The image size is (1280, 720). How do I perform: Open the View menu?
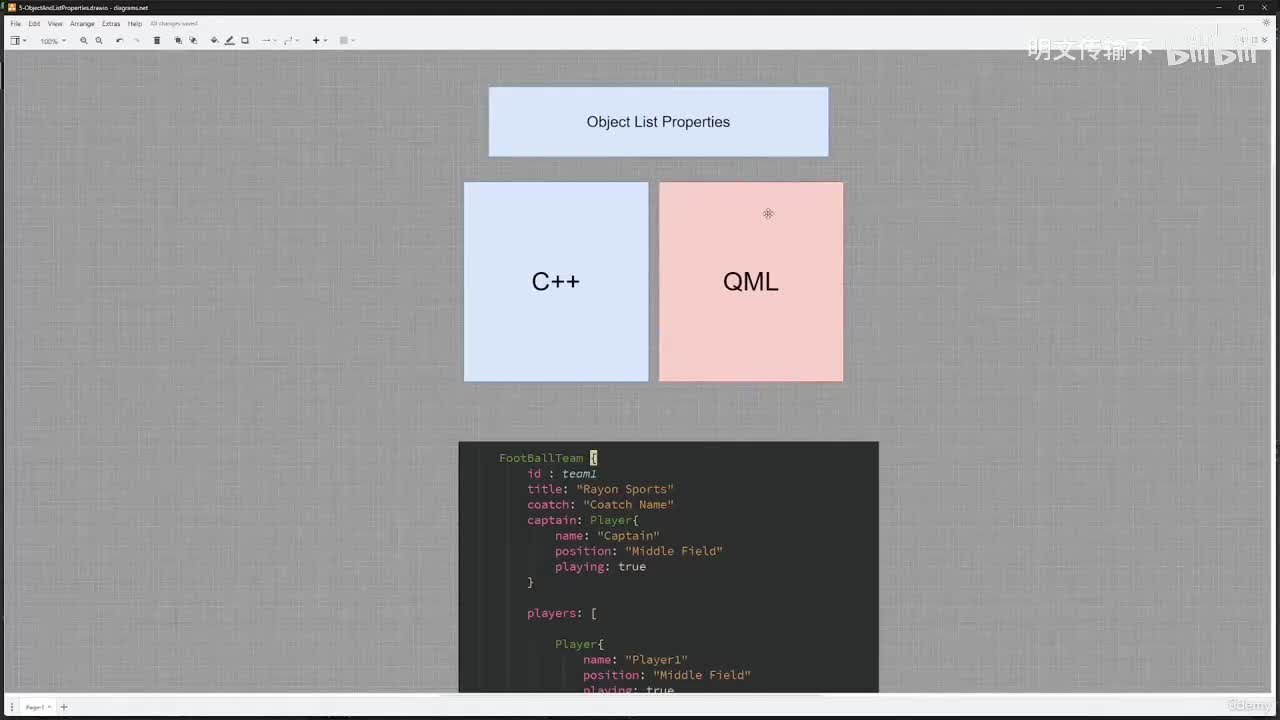tap(54, 23)
